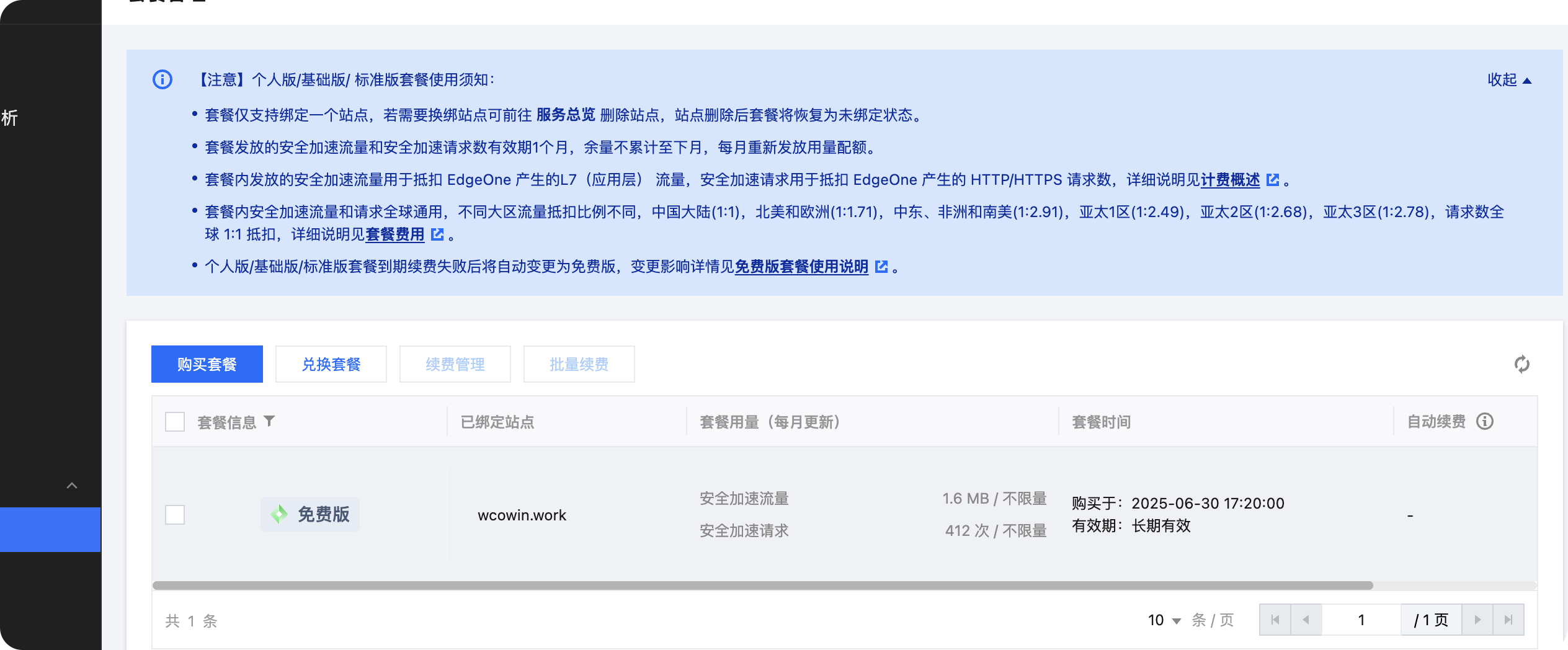Screen dimensions: 1568x650
Task: Go to the next page arrow
Action: pyautogui.click(x=1477, y=620)
